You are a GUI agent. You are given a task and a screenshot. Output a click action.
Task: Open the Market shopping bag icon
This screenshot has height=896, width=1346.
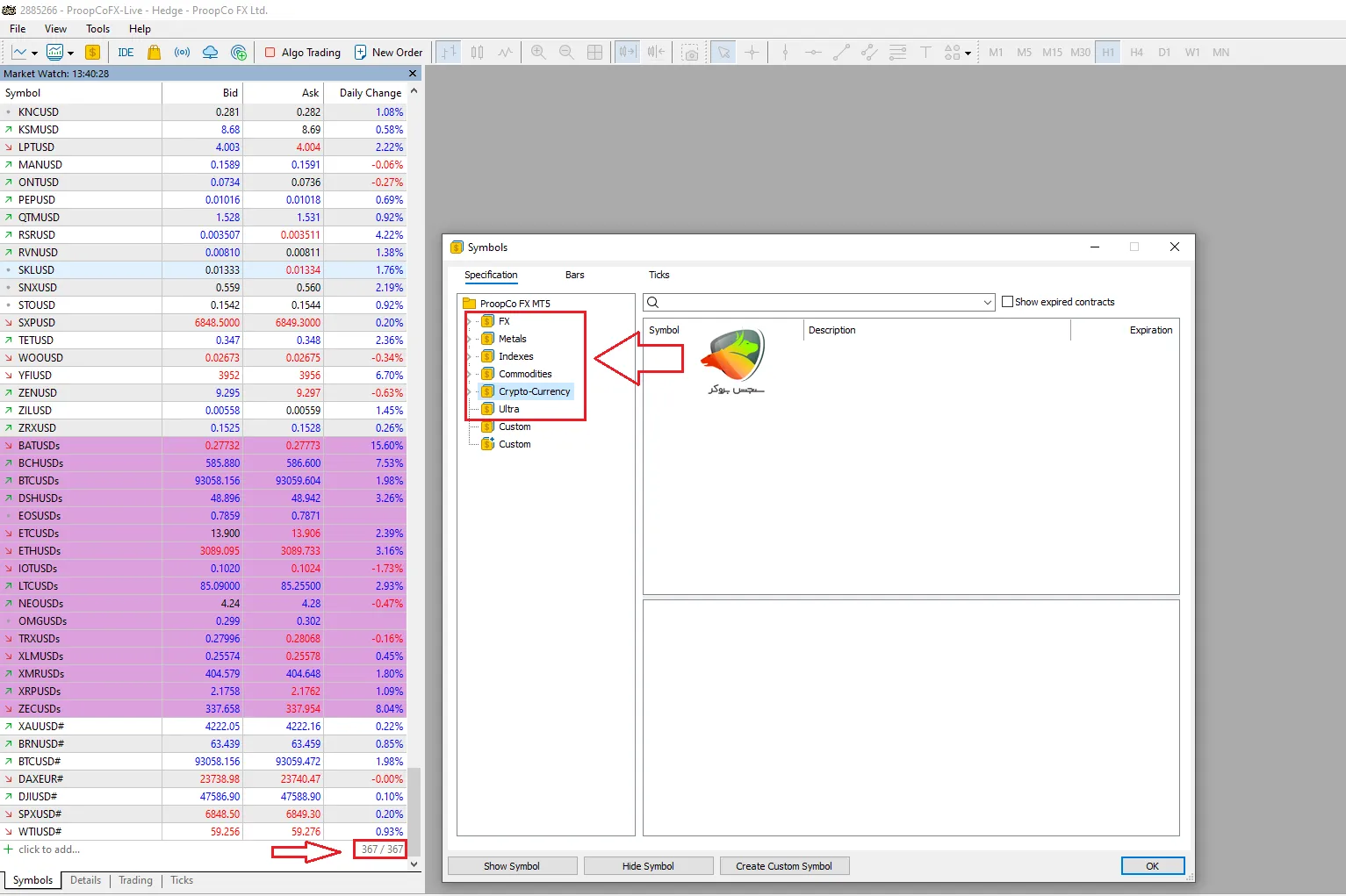tap(155, 53)
